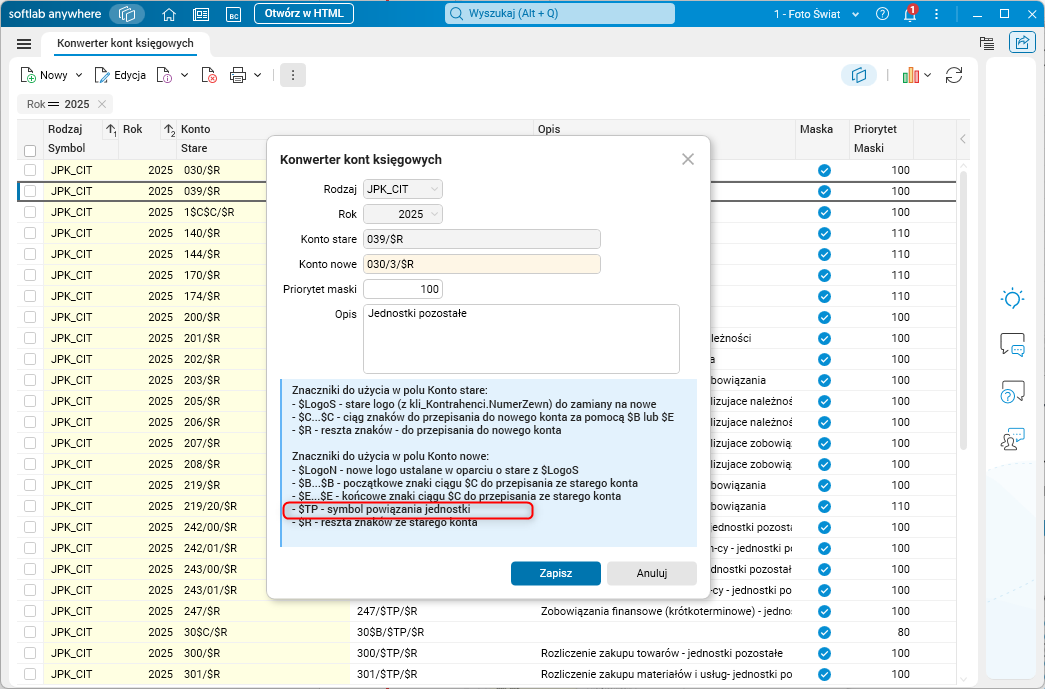Sort by the Rok column arrow

pos(169,129)
